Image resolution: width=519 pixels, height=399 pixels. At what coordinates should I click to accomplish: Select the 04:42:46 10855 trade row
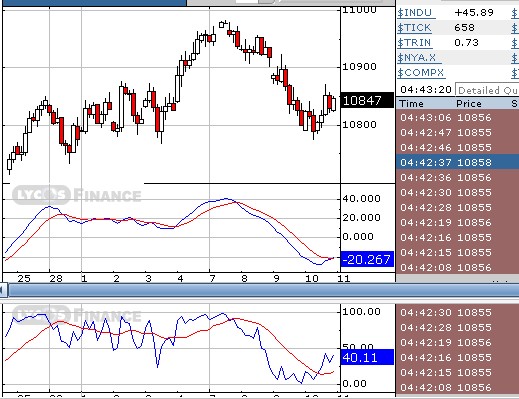tap(457, 148)
